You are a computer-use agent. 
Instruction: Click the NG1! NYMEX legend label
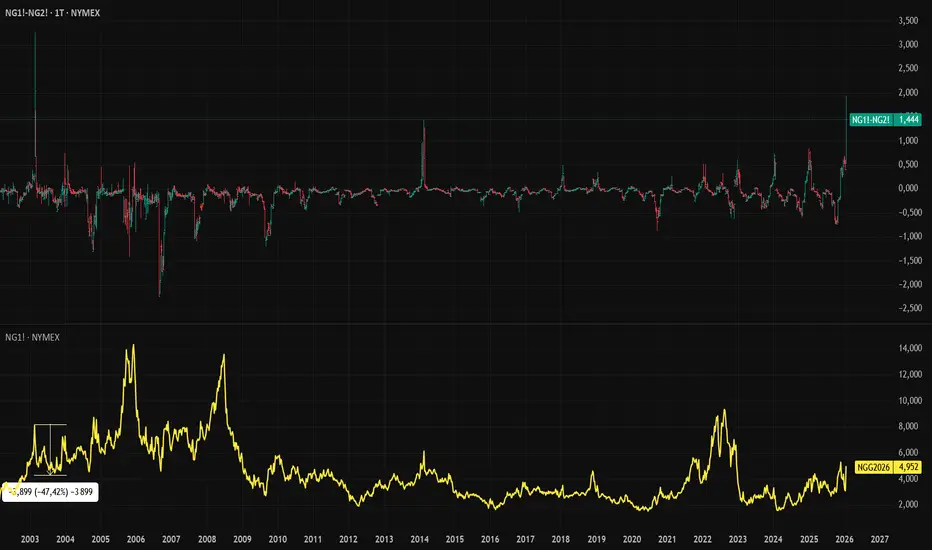(32, 337)
